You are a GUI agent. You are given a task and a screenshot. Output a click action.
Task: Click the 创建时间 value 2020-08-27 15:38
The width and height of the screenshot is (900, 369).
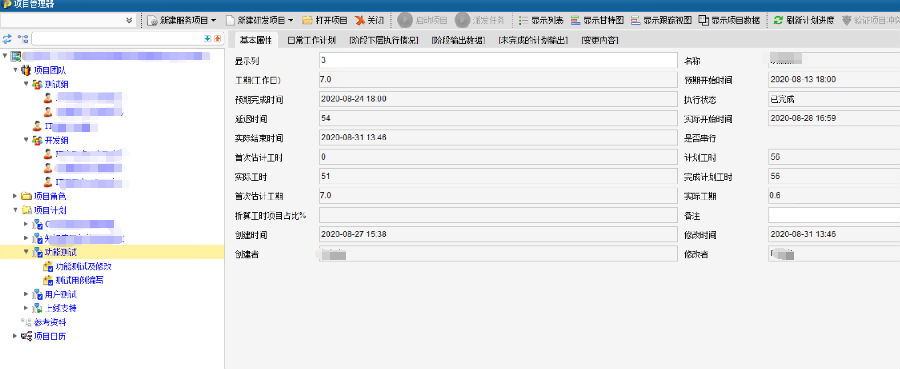tap(354, 234)
